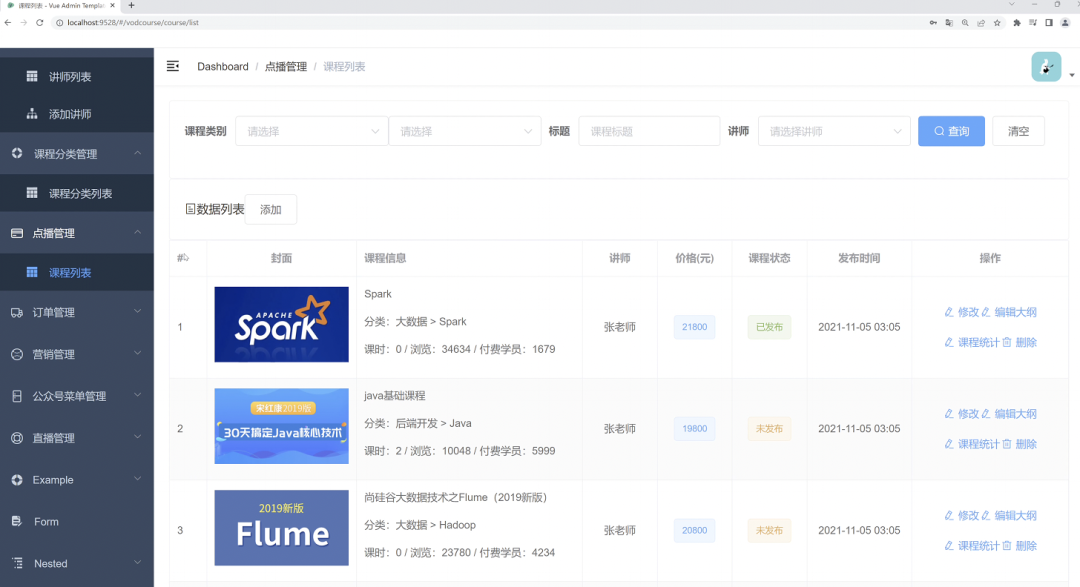Click the 添加 add course button

(271, 210)
